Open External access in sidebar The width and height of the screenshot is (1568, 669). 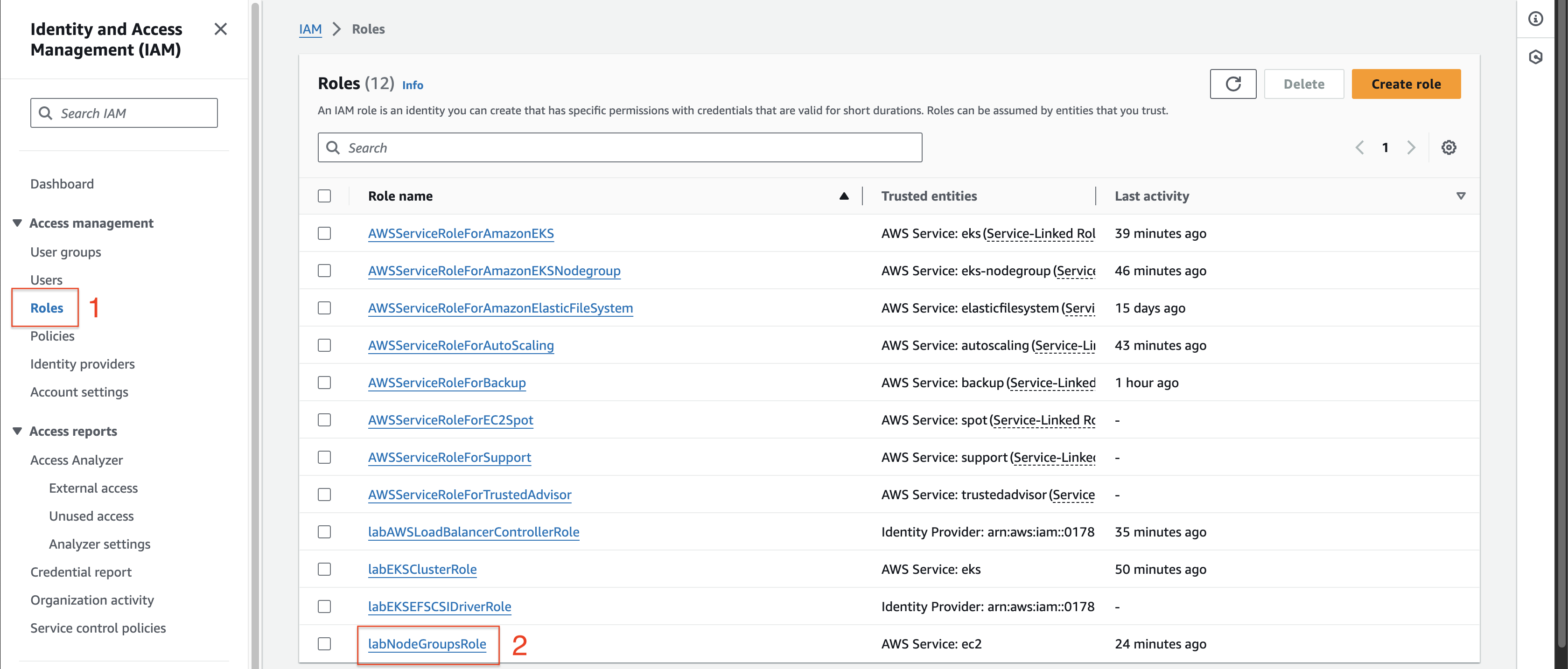click(x=93, y=488)
